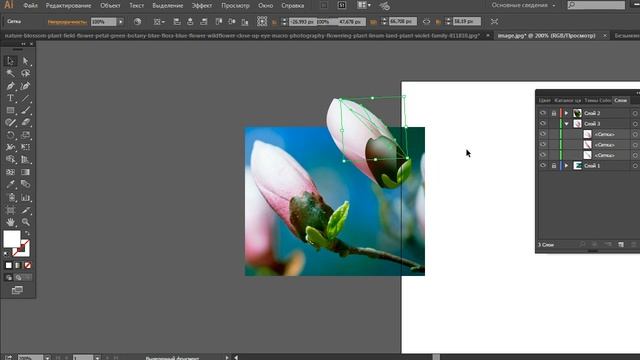Open the Редактирование menu

pyautogui.click(x=68, y=6)
